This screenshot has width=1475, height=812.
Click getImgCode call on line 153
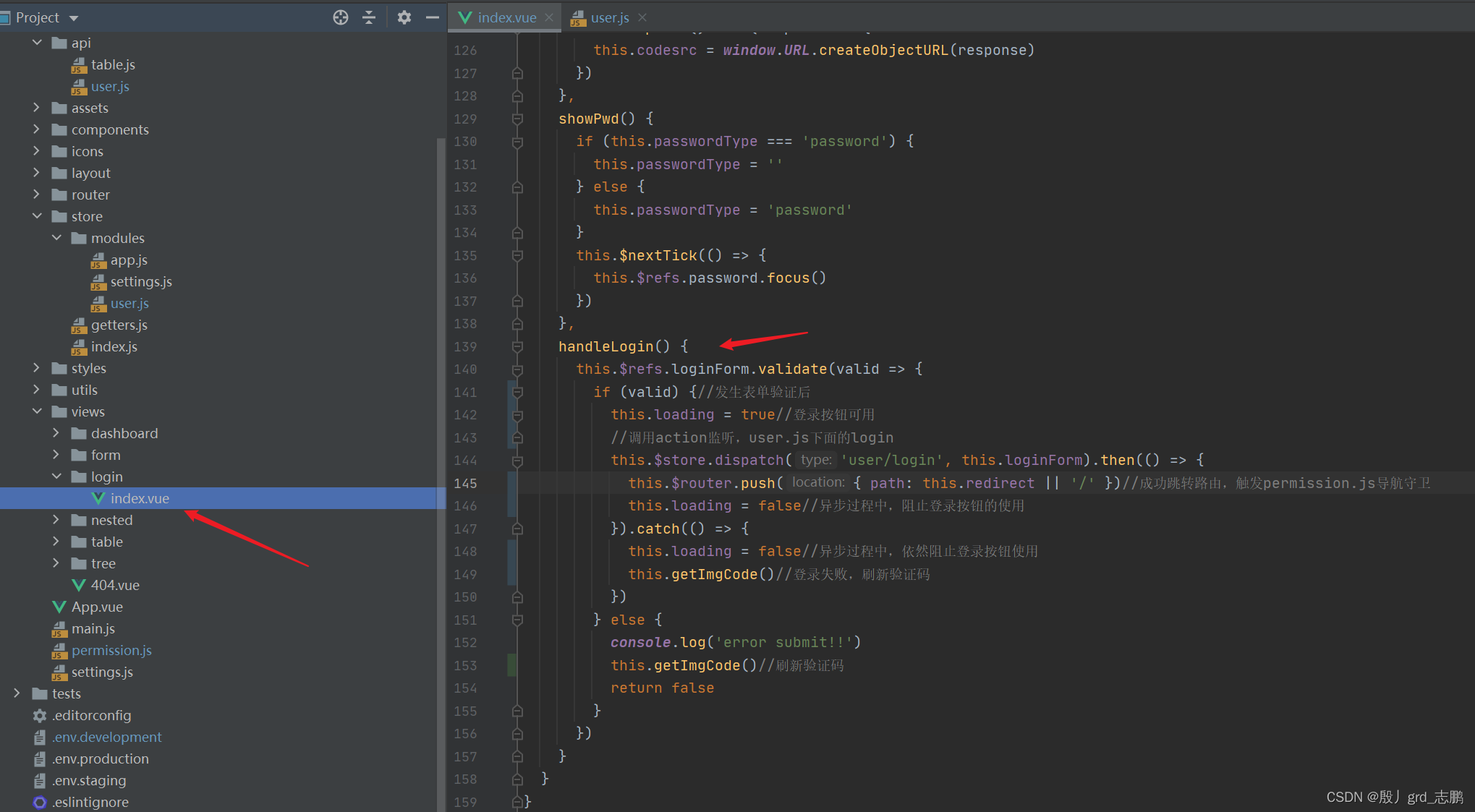tap(697, 665)
